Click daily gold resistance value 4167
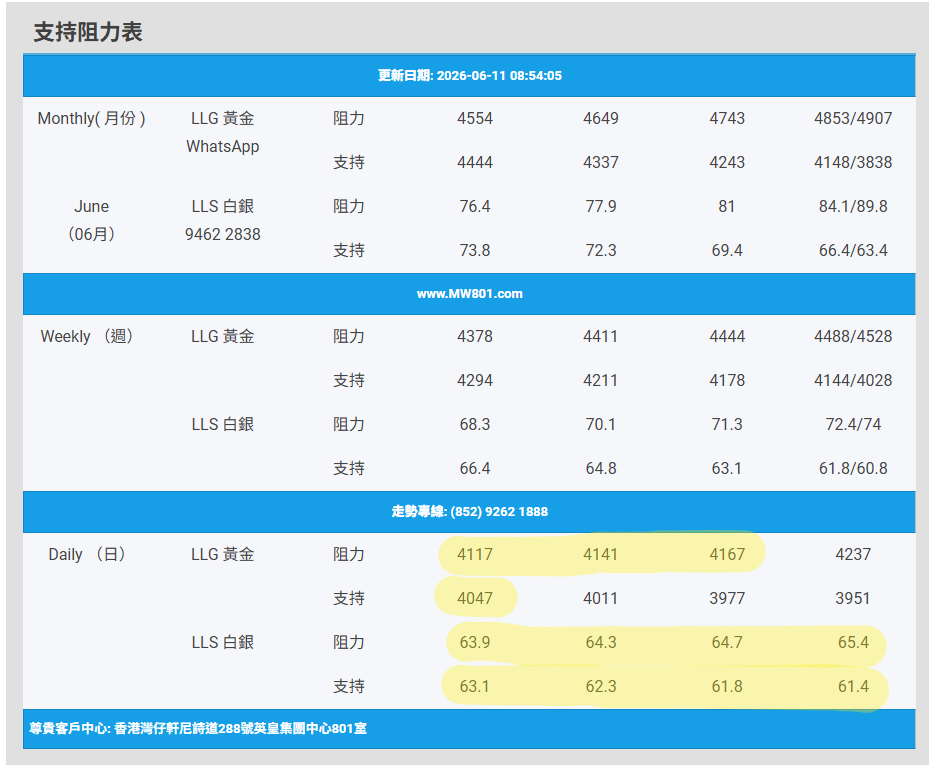935x773 pixels. point(727,555)
